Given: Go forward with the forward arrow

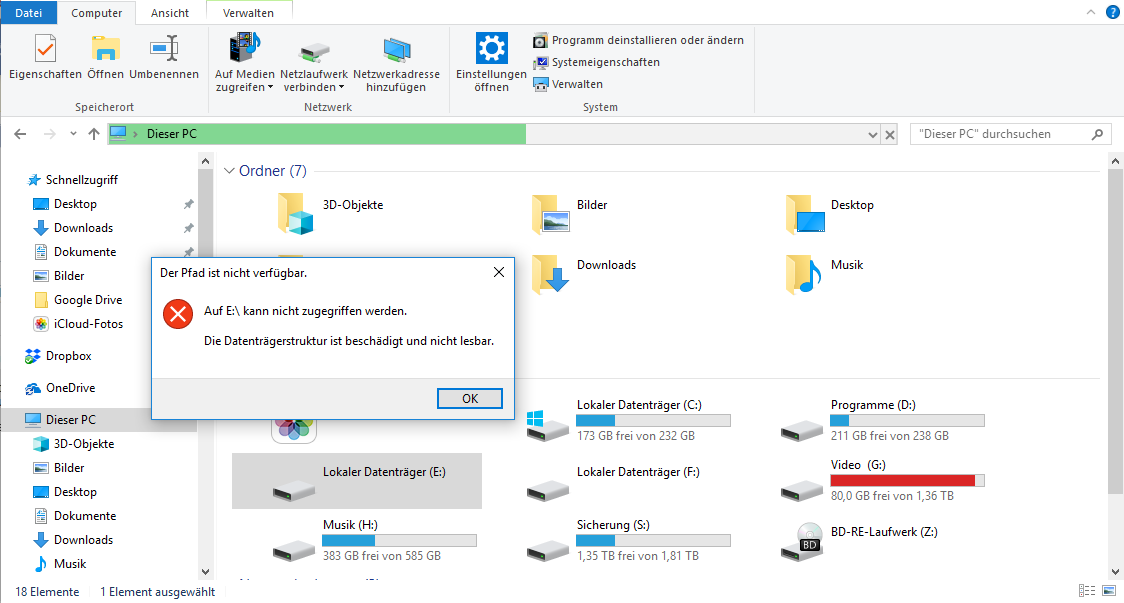Looking at the screenshot, I should point(49,134).
